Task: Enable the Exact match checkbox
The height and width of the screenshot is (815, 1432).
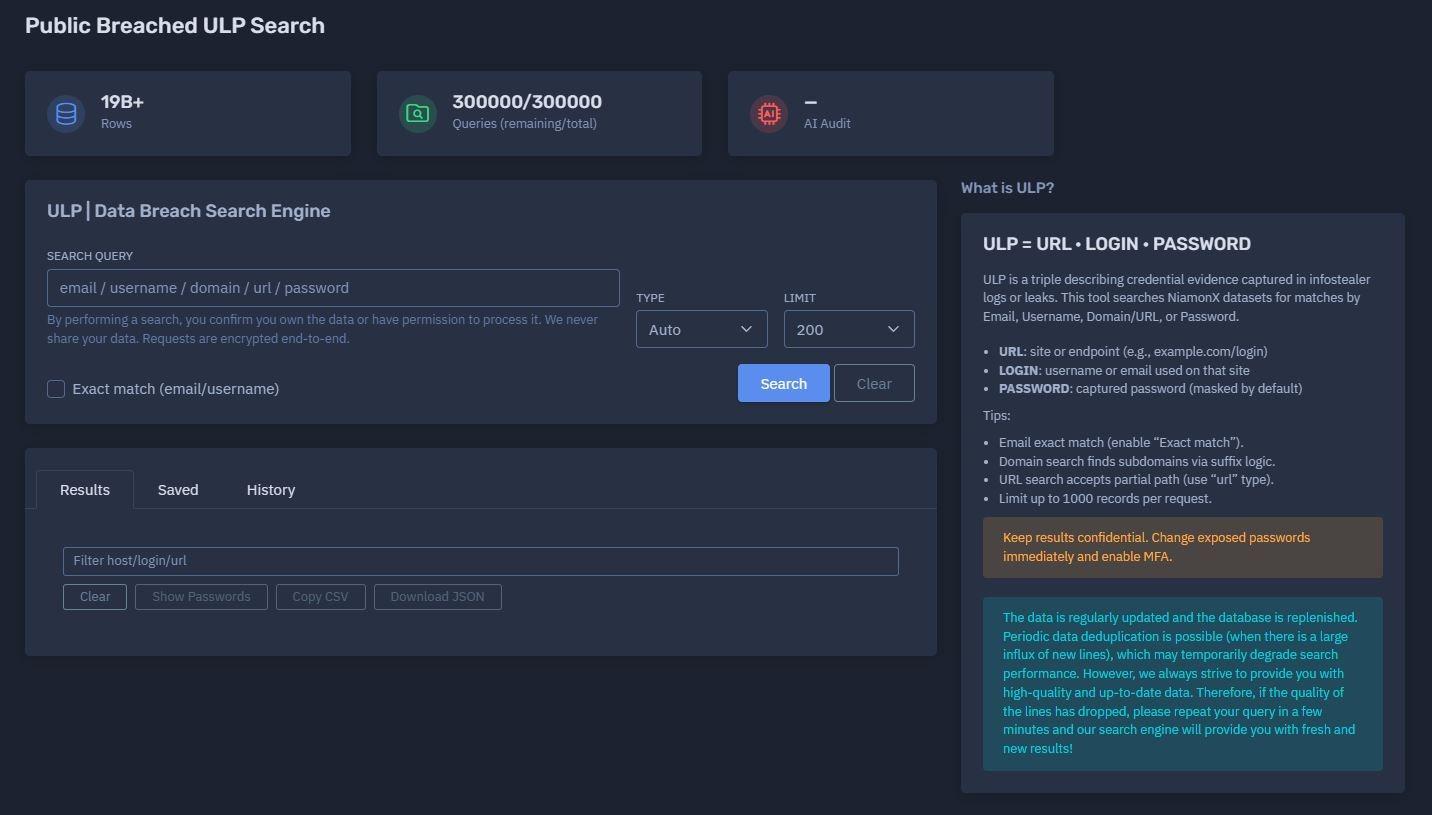Action: point(56,389)
